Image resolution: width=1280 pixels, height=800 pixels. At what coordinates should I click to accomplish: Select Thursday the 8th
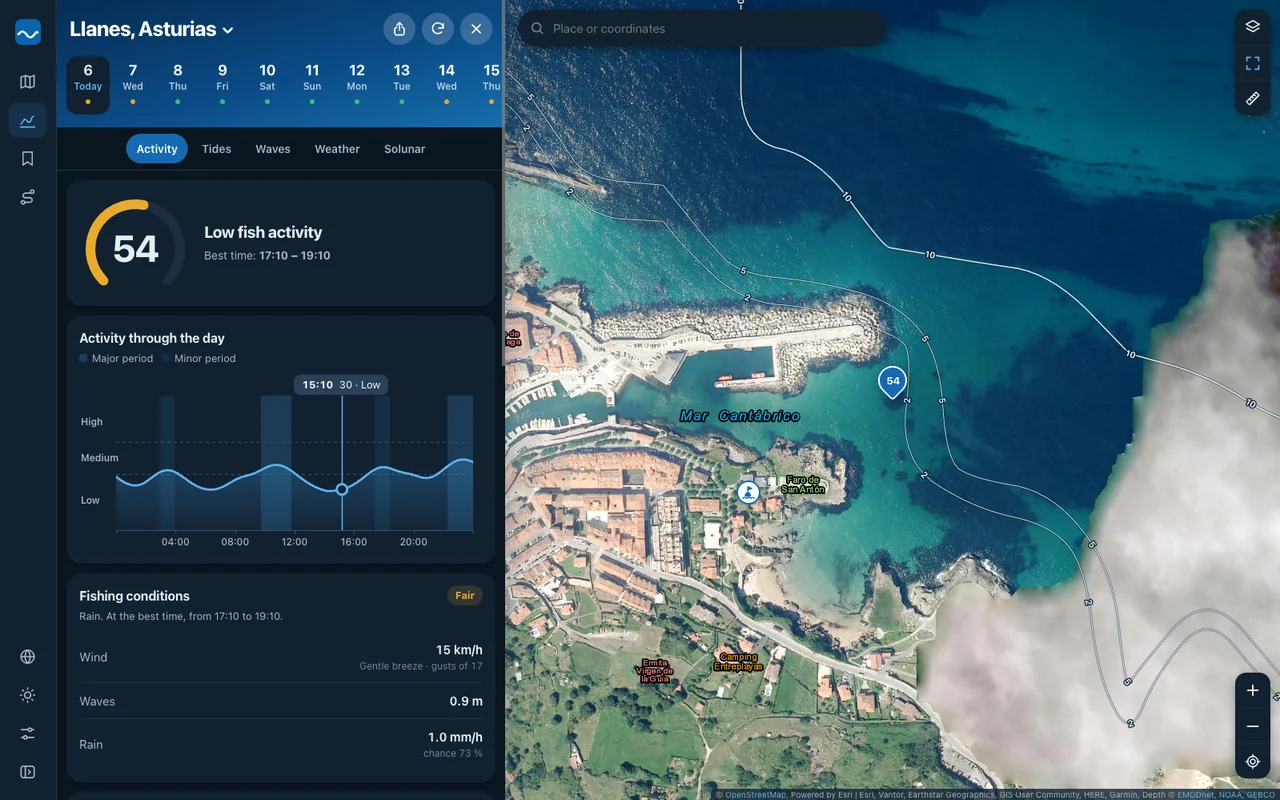coord(178,85)
